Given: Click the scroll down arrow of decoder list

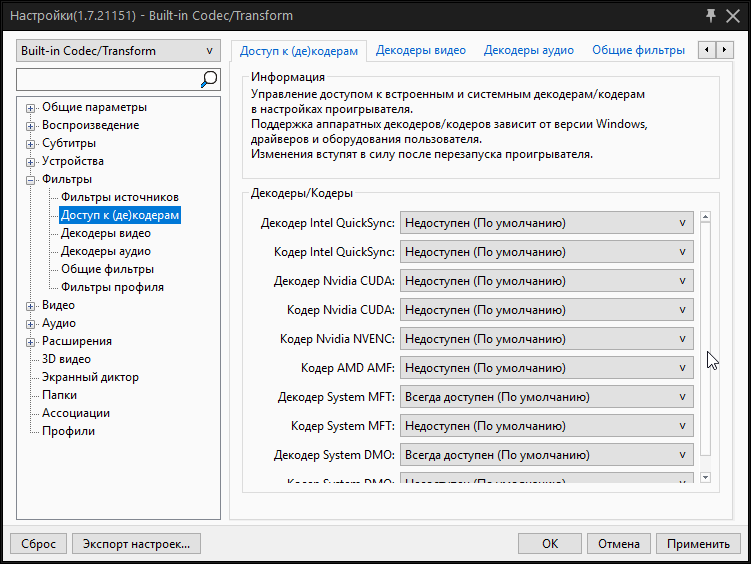Looking at the screenshot, I should [x=705, y=478].
